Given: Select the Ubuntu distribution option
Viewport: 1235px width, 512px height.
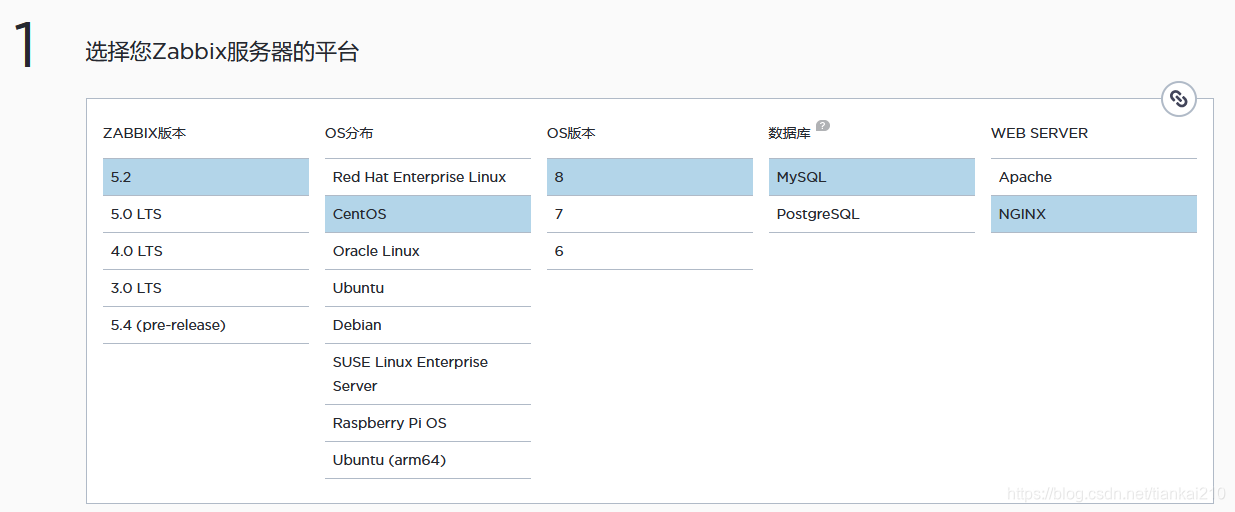Looking at the screenshot, I should (428, 288).
